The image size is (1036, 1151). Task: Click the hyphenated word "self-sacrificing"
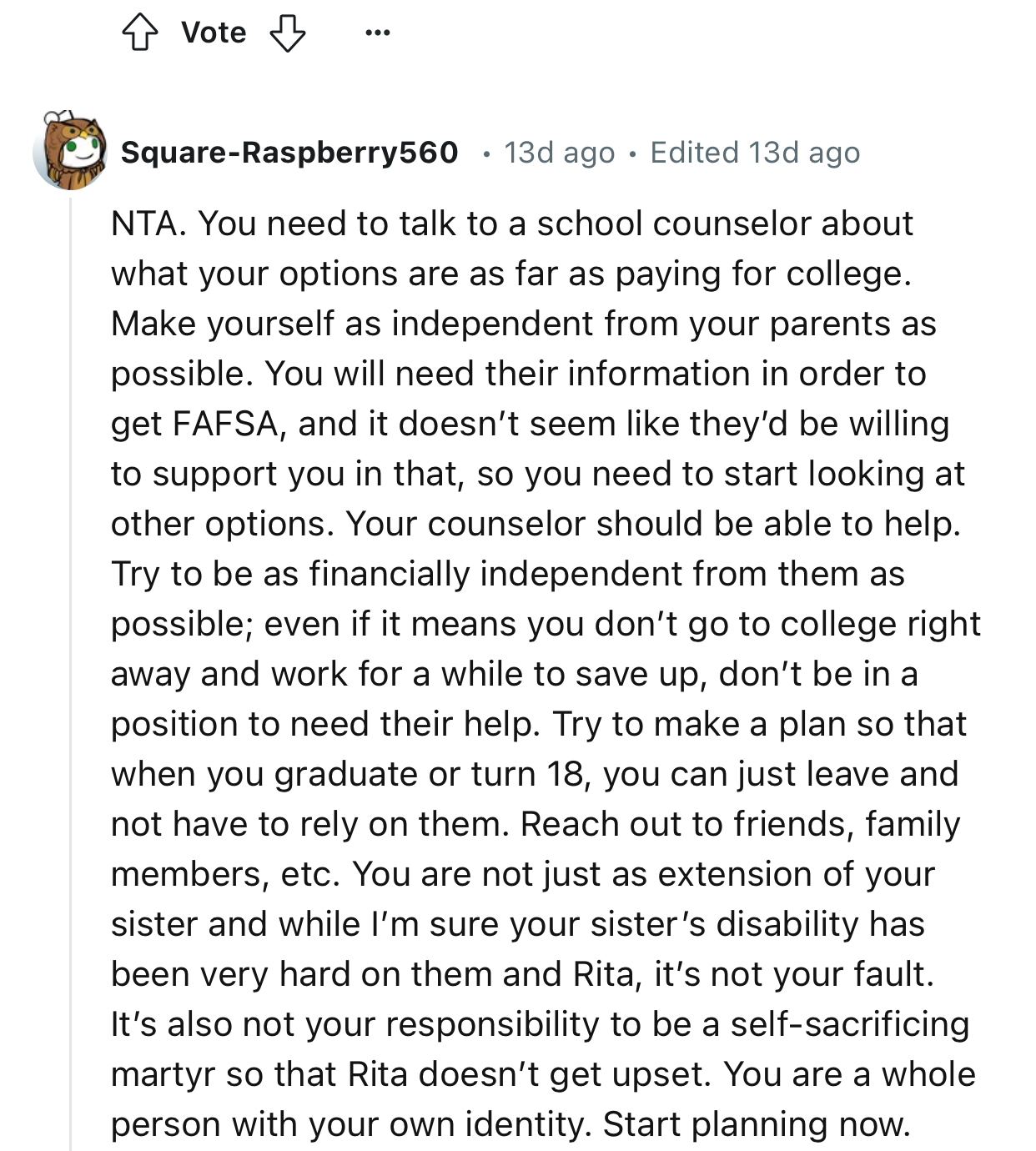[850, 1024]
